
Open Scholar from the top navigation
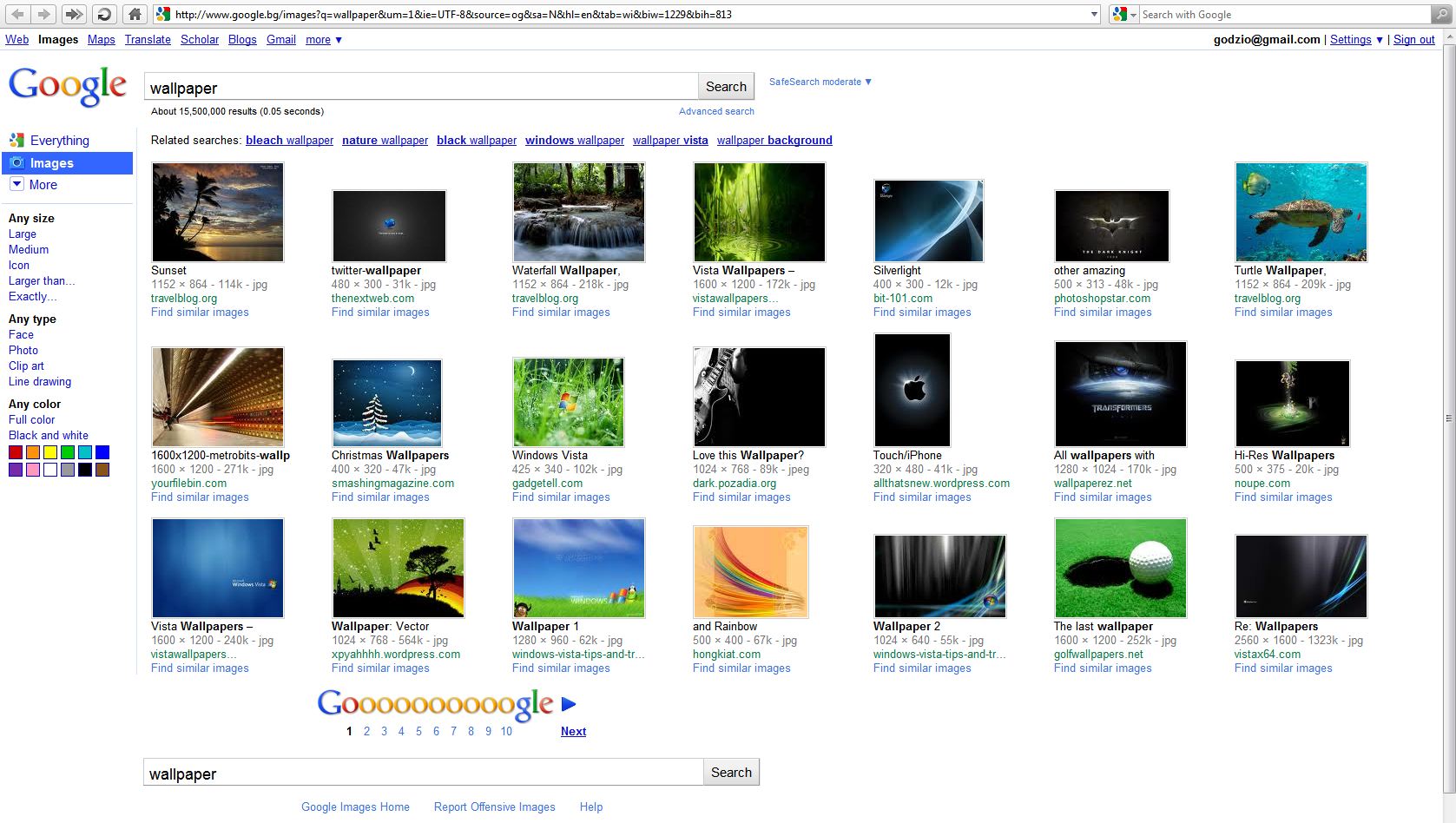click(200, 40)
